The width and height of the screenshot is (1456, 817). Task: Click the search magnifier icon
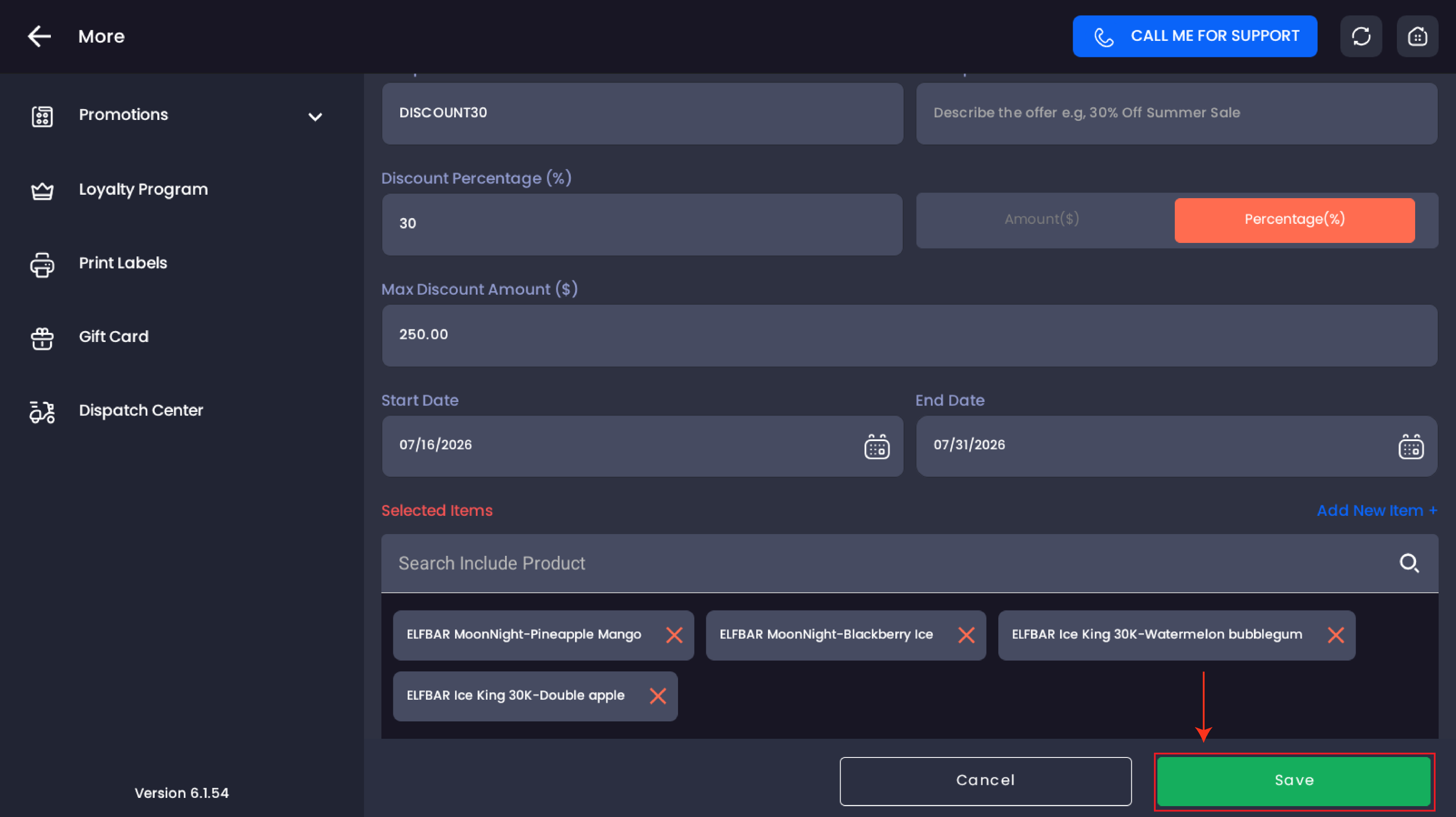tap(1409, 563)
